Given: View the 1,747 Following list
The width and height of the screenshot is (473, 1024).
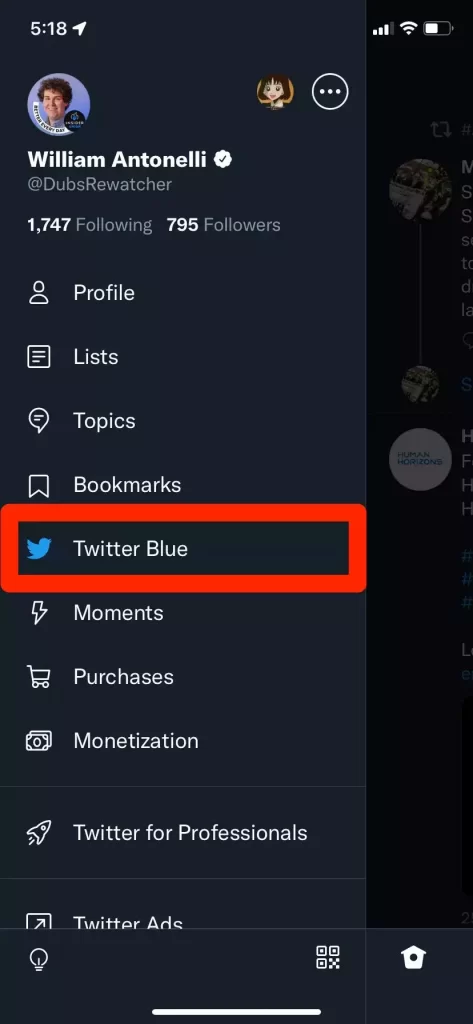Looking at the screenshot, I should tap(90, 225).
